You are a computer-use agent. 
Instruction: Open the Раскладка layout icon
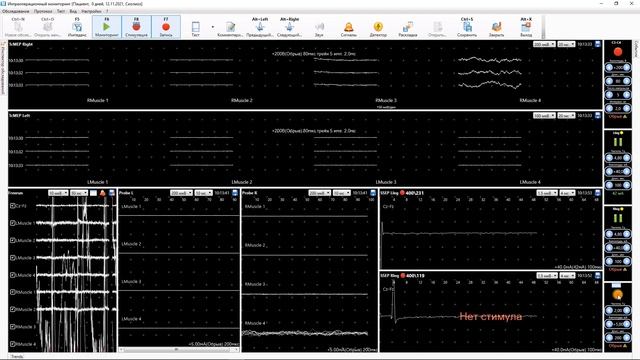[x=408, y=27]
